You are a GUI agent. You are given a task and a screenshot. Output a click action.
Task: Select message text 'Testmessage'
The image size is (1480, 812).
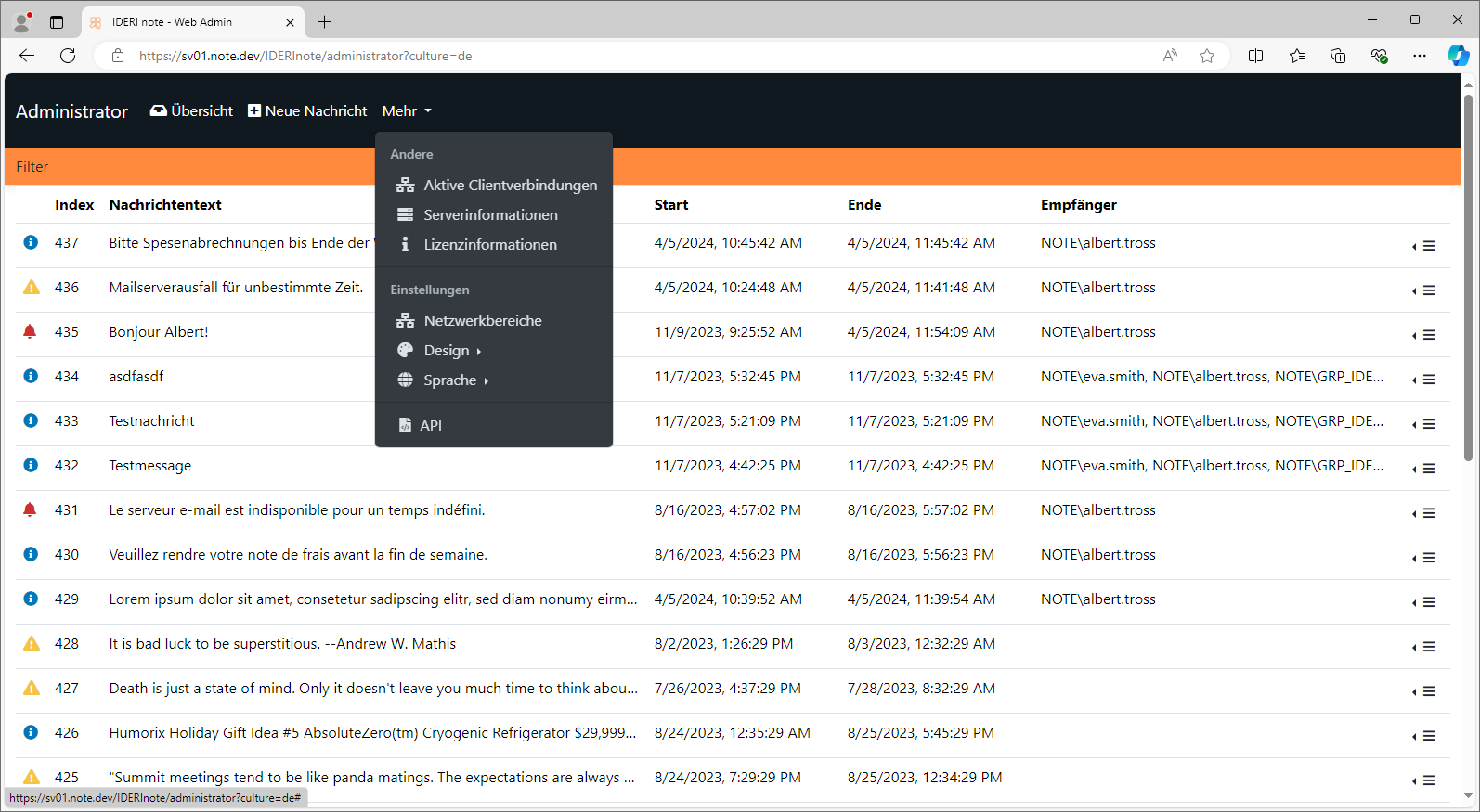(x=150, y=465)
